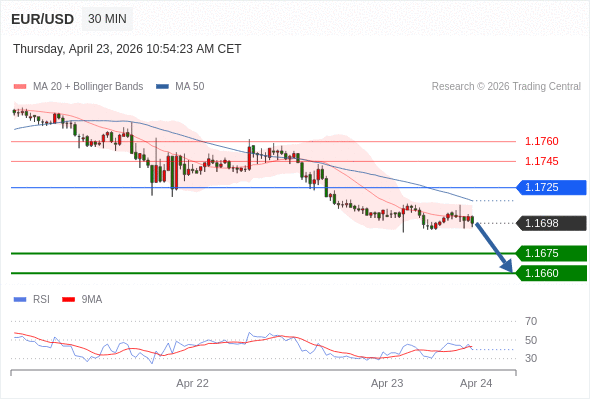The image size is (590, 400).
Task: Click the RSI 30 axis label
Action: coord(531,358)
